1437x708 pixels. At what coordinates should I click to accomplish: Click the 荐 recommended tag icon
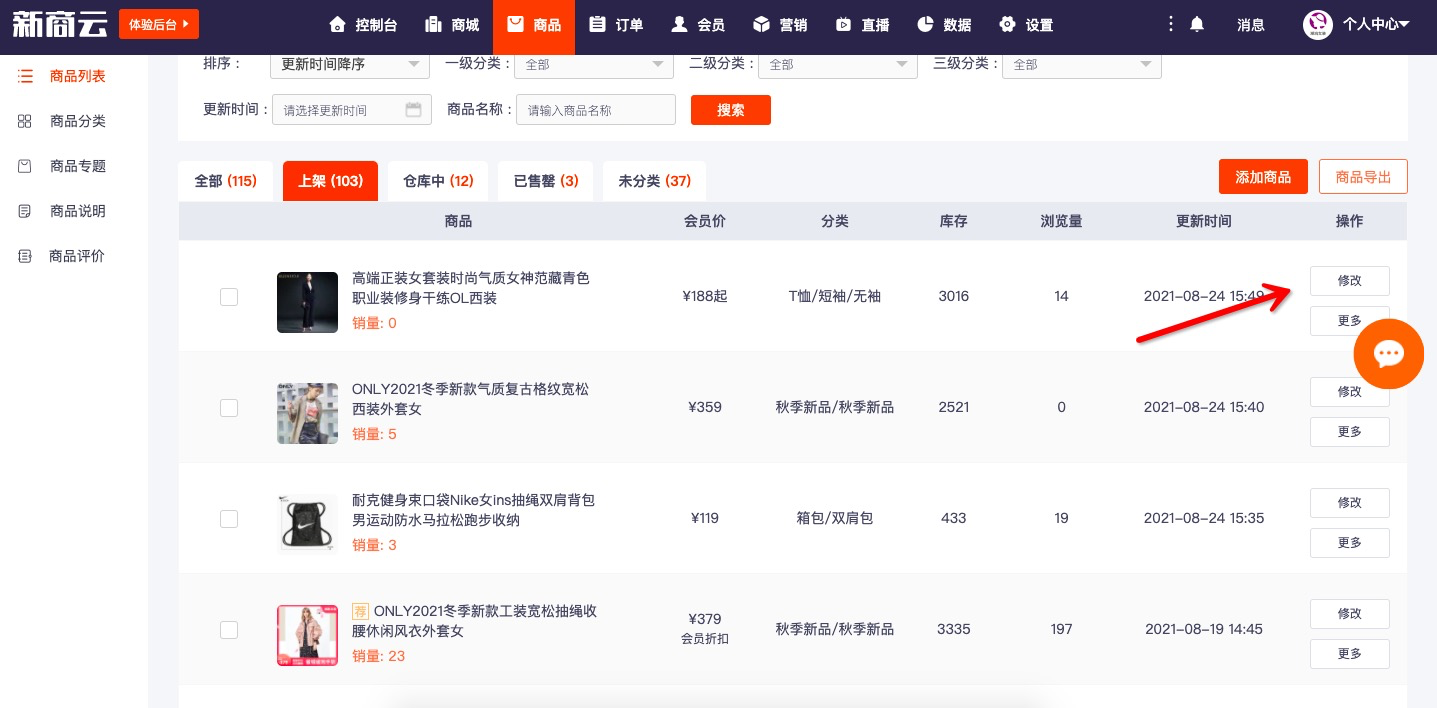361,611
